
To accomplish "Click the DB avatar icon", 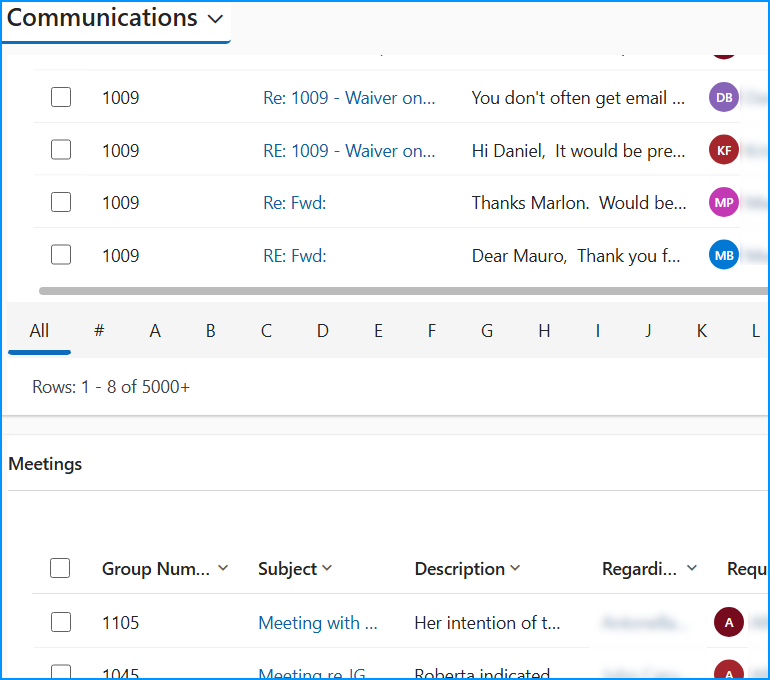I will click(x=724, y=97).
